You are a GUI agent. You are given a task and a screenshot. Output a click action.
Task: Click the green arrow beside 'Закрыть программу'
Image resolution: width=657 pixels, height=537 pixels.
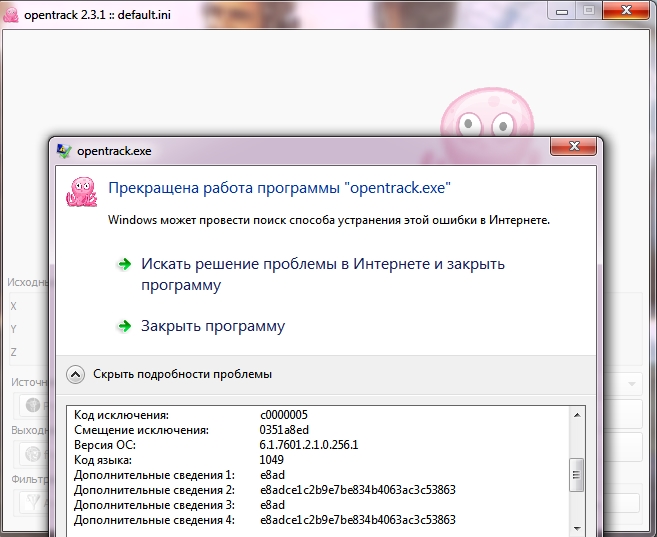[x=124, y=326]
